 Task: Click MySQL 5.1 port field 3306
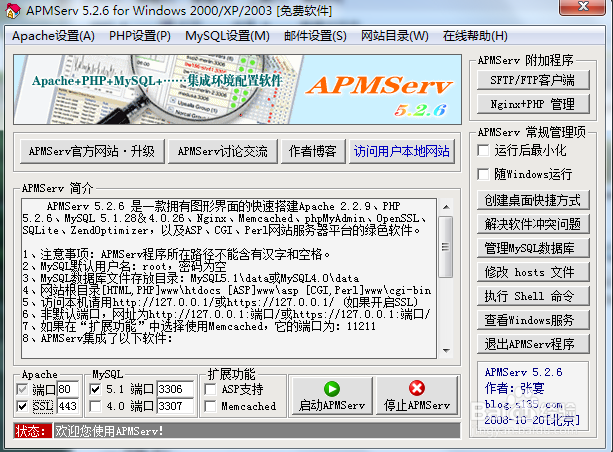tap(175, 389)
